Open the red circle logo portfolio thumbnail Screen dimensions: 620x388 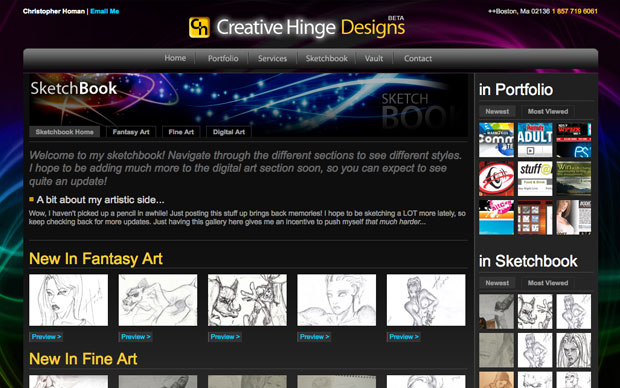[x=496, y=179]
